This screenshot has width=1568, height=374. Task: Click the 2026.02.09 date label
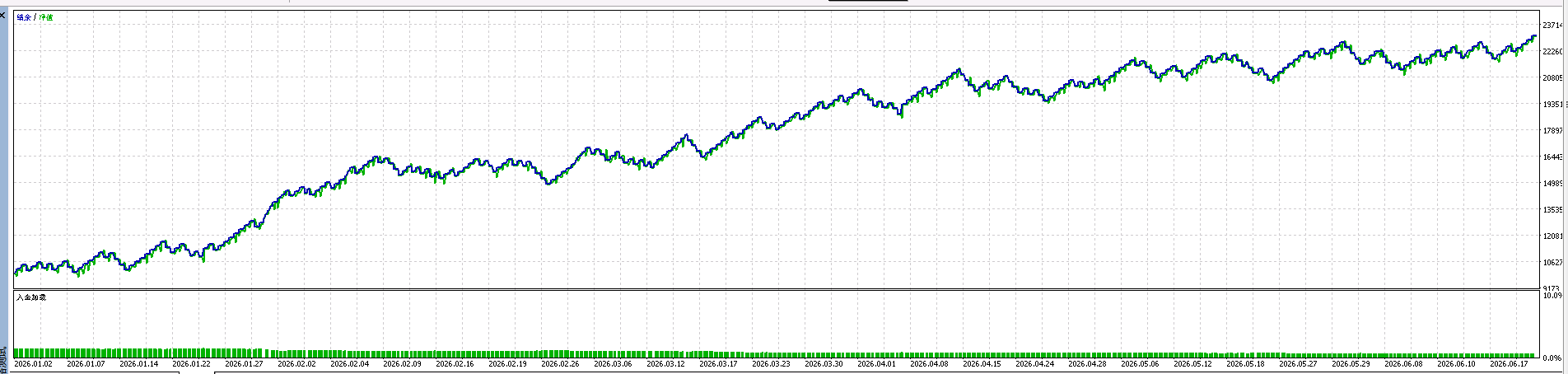coord(402,363)
